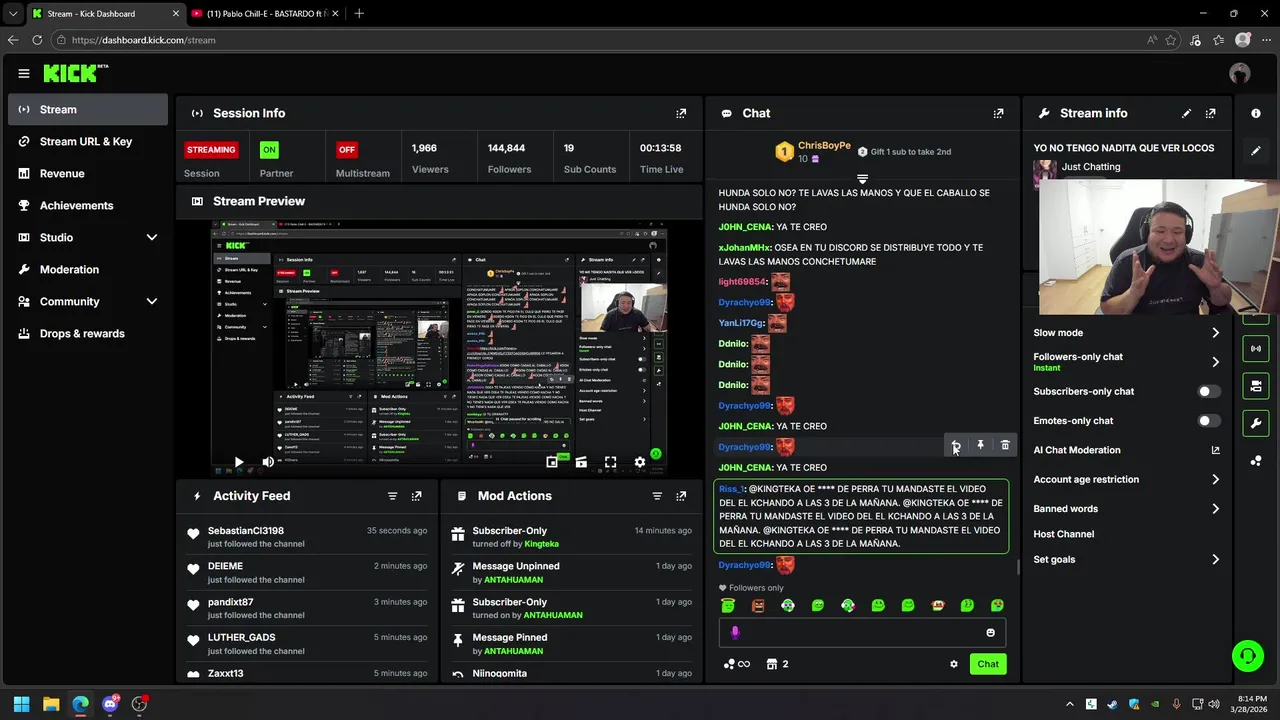Open Moderation in the sidebar
1280x720 pixels.
pyautogui.click(x=88, y=270)
